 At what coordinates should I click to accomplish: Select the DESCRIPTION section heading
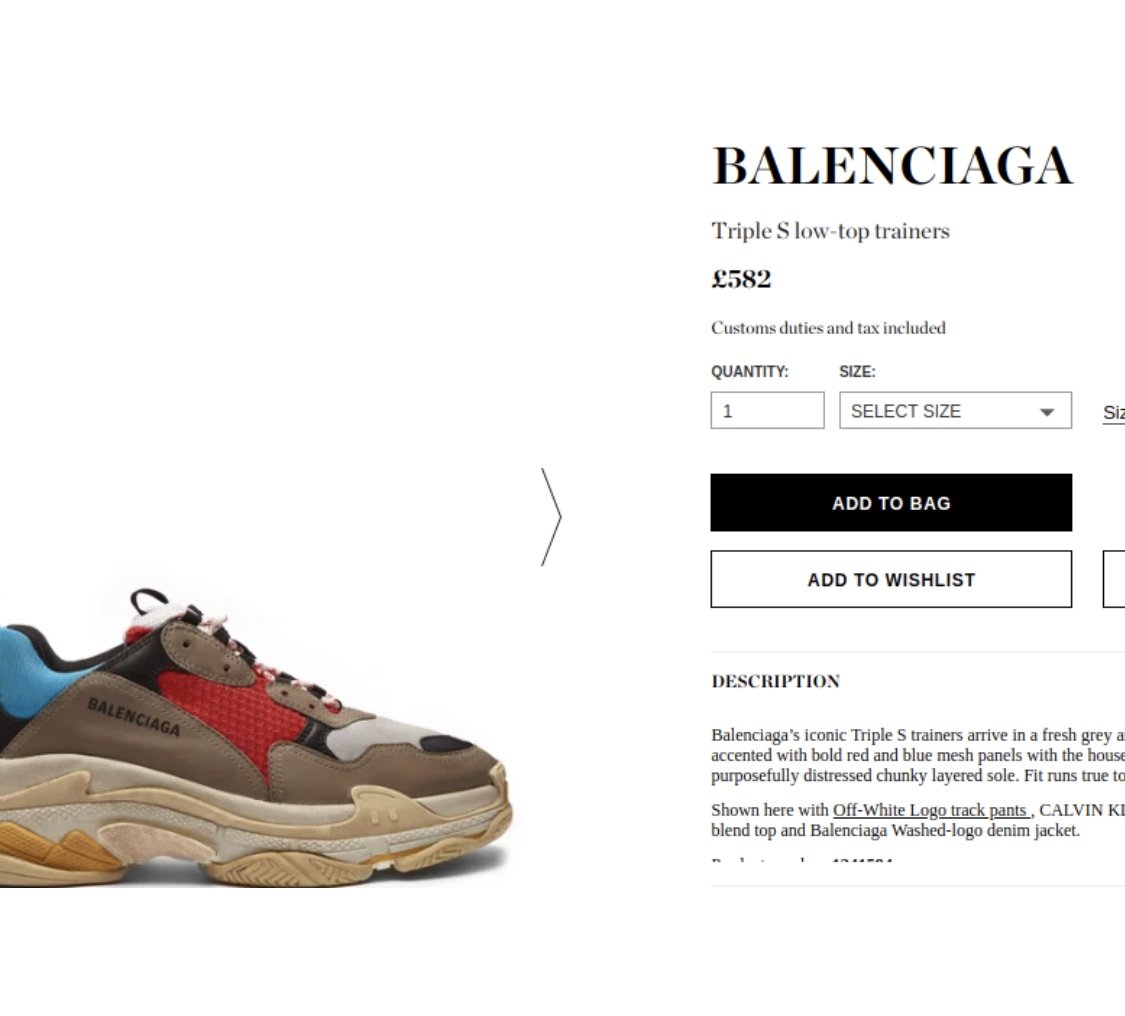(776, 681)
